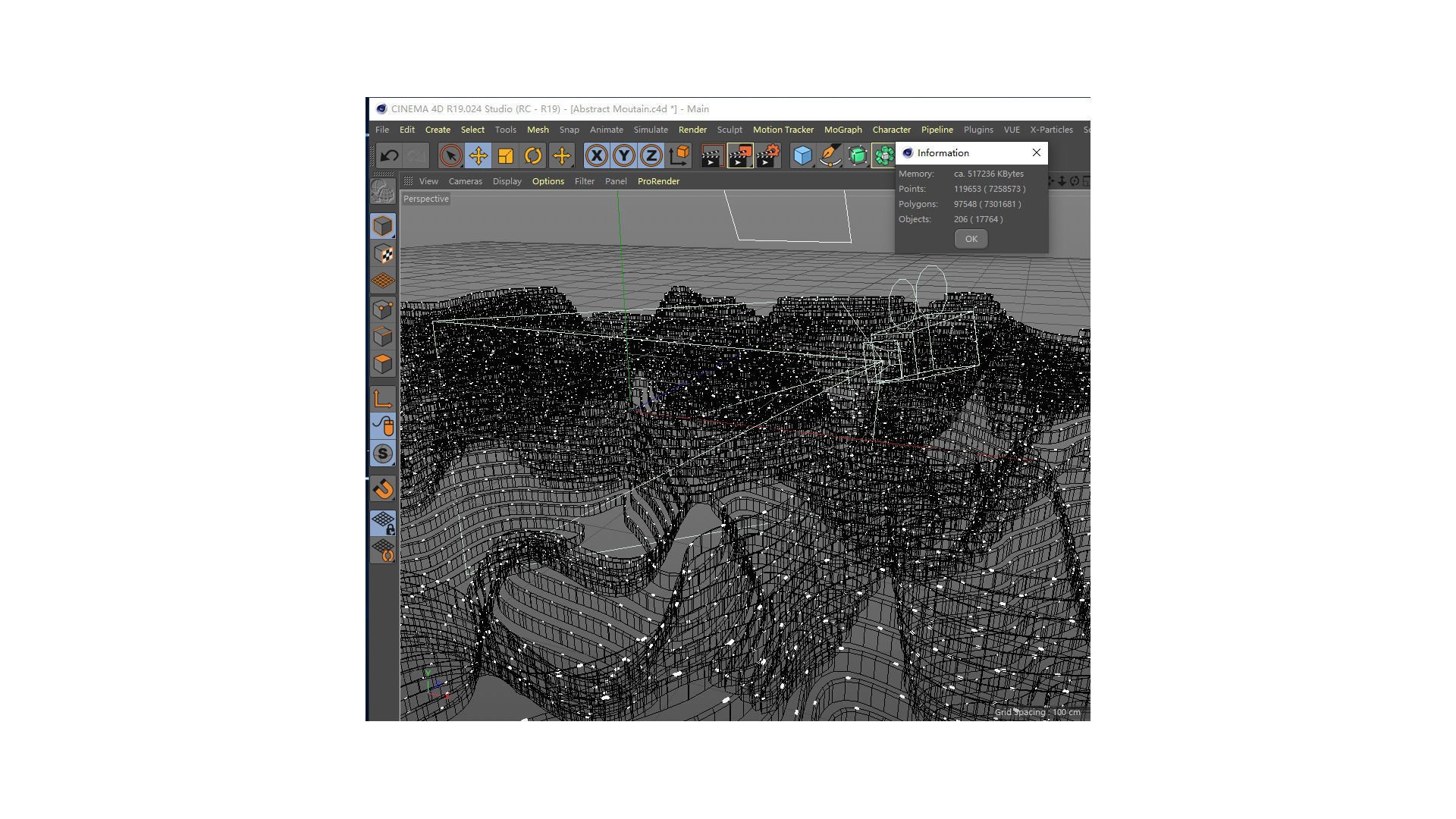Open the Simulate menu

point(651,130)
